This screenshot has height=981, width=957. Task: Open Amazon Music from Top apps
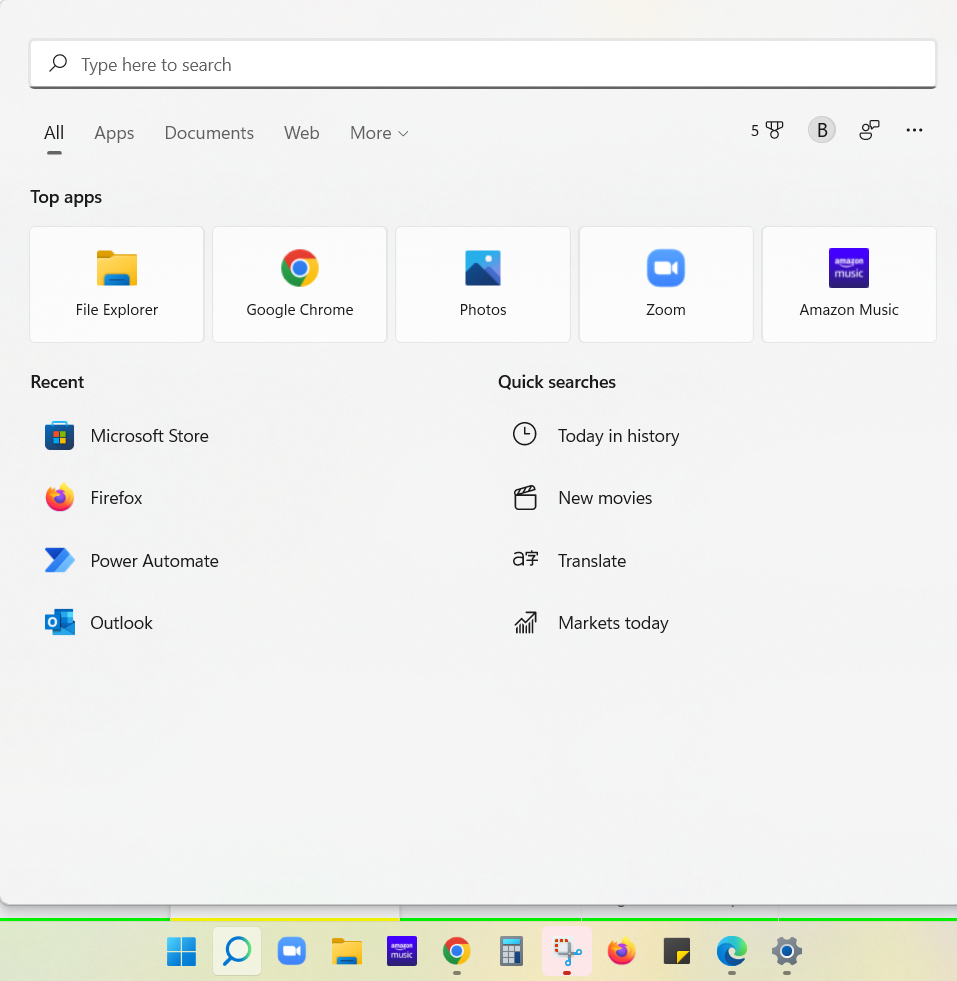click(848, 284)
